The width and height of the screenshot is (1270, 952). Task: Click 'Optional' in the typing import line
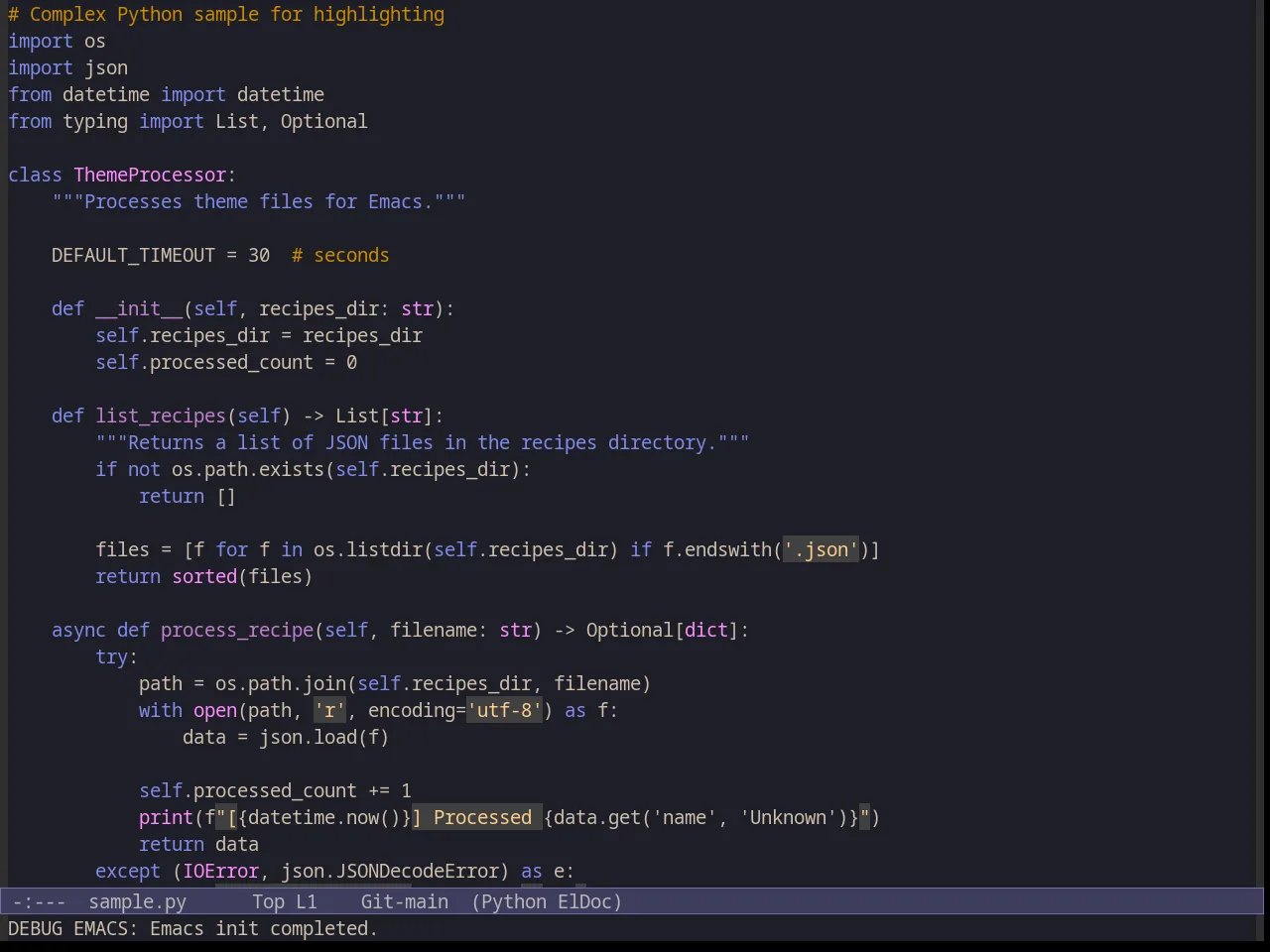tap(324, 121)
